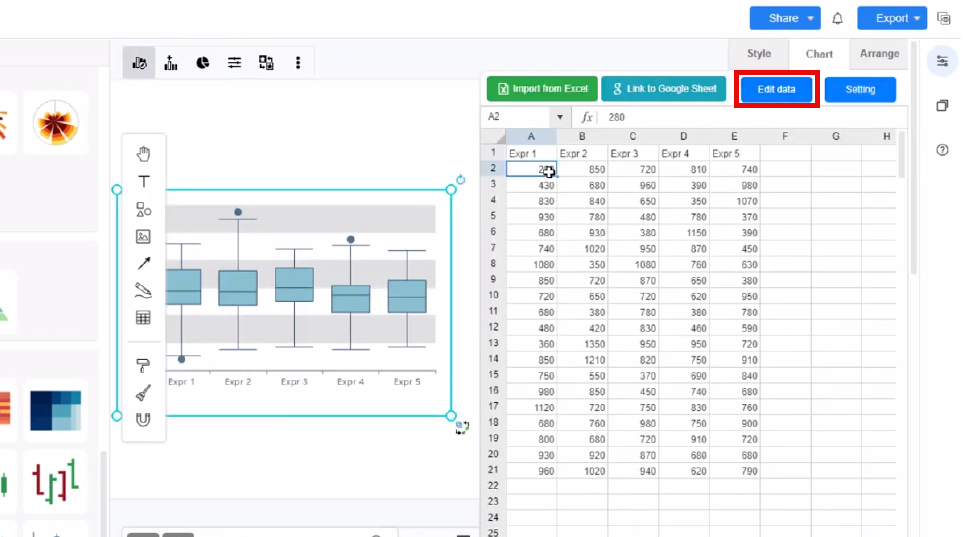Click the Export button
963x537 pixels.
click(892, 18)
